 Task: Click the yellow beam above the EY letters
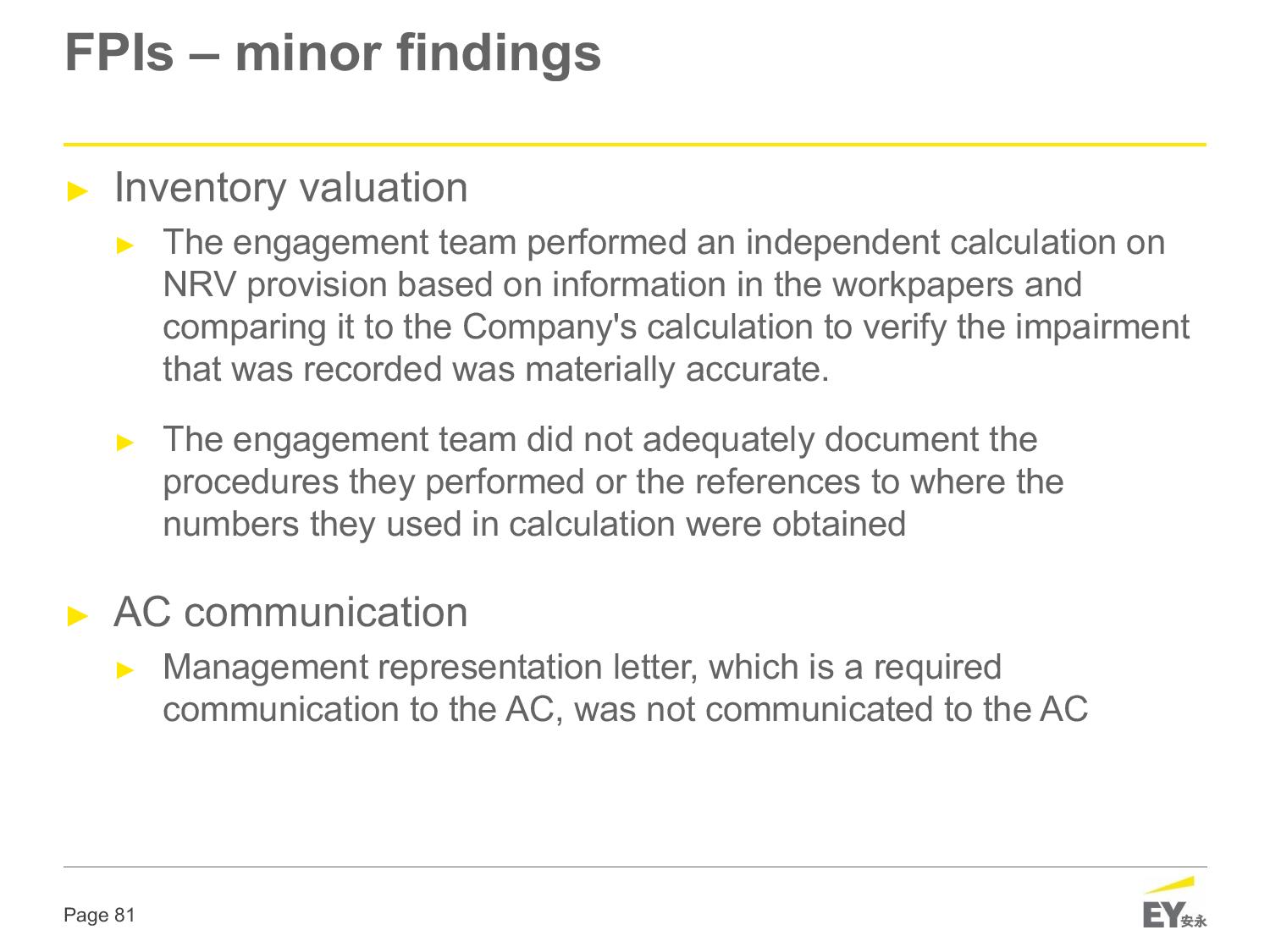coord(1169,885)
